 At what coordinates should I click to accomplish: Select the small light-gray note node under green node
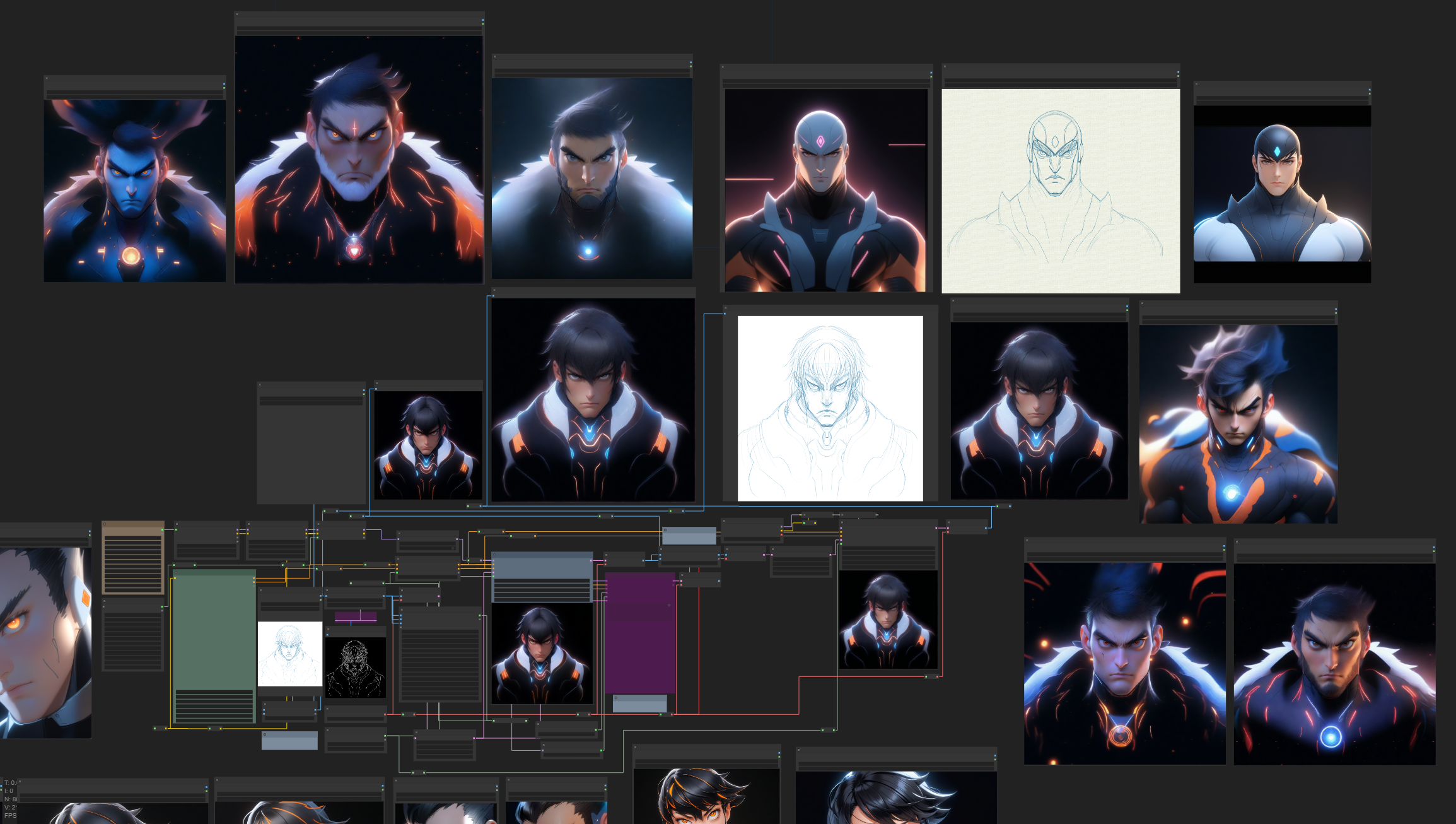point(289,741)
